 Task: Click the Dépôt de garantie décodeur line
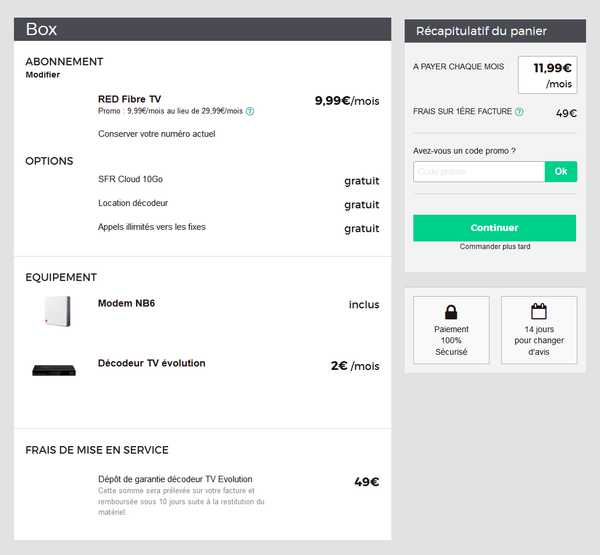(x=175, y=479)
